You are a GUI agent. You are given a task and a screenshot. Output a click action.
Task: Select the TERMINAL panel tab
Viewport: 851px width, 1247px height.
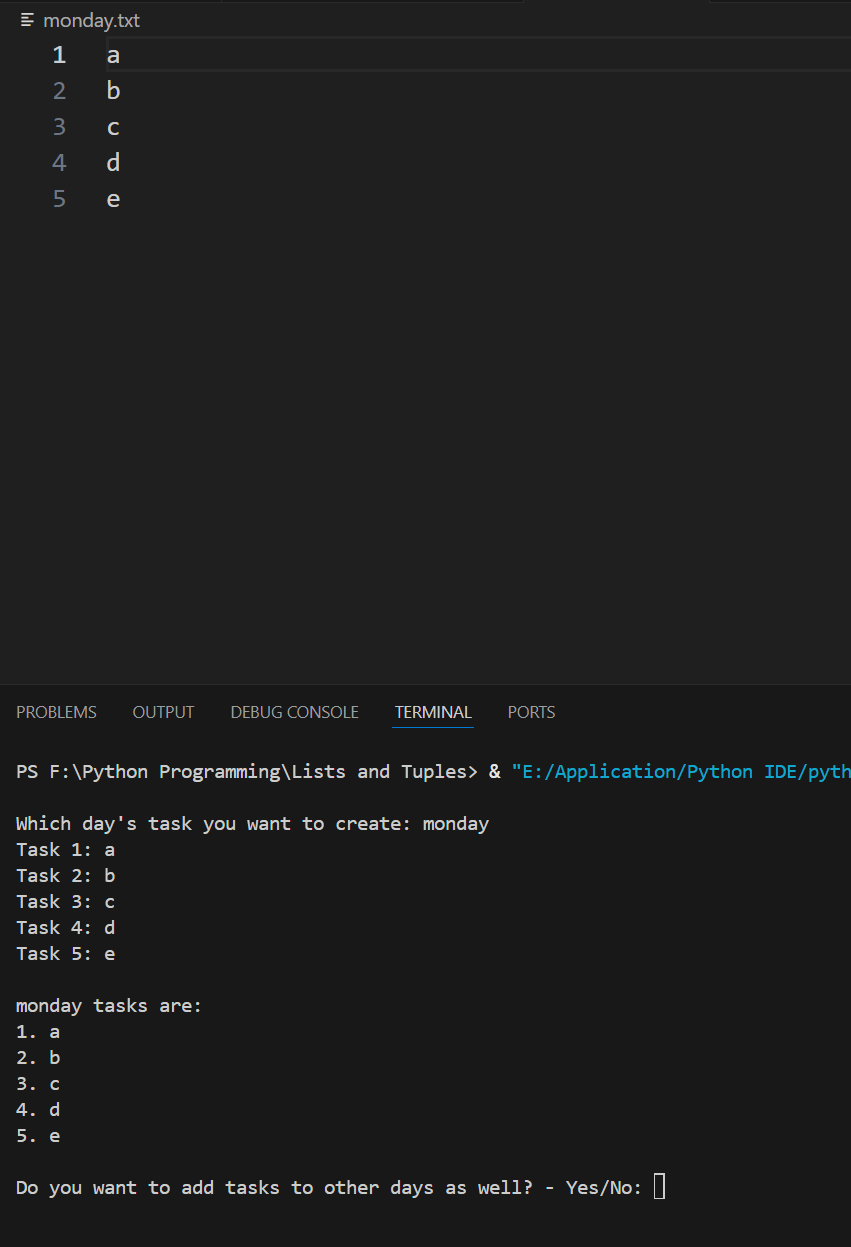[x=433, y=712]
